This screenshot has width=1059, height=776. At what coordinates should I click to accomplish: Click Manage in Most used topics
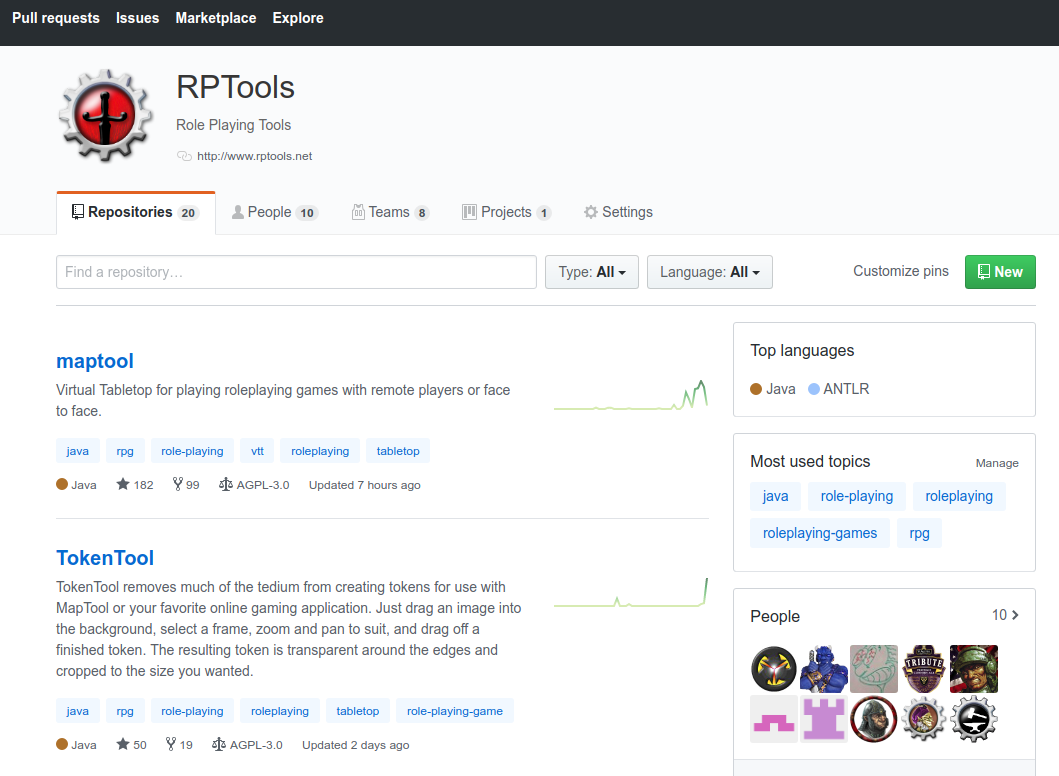tap(997, 463)
